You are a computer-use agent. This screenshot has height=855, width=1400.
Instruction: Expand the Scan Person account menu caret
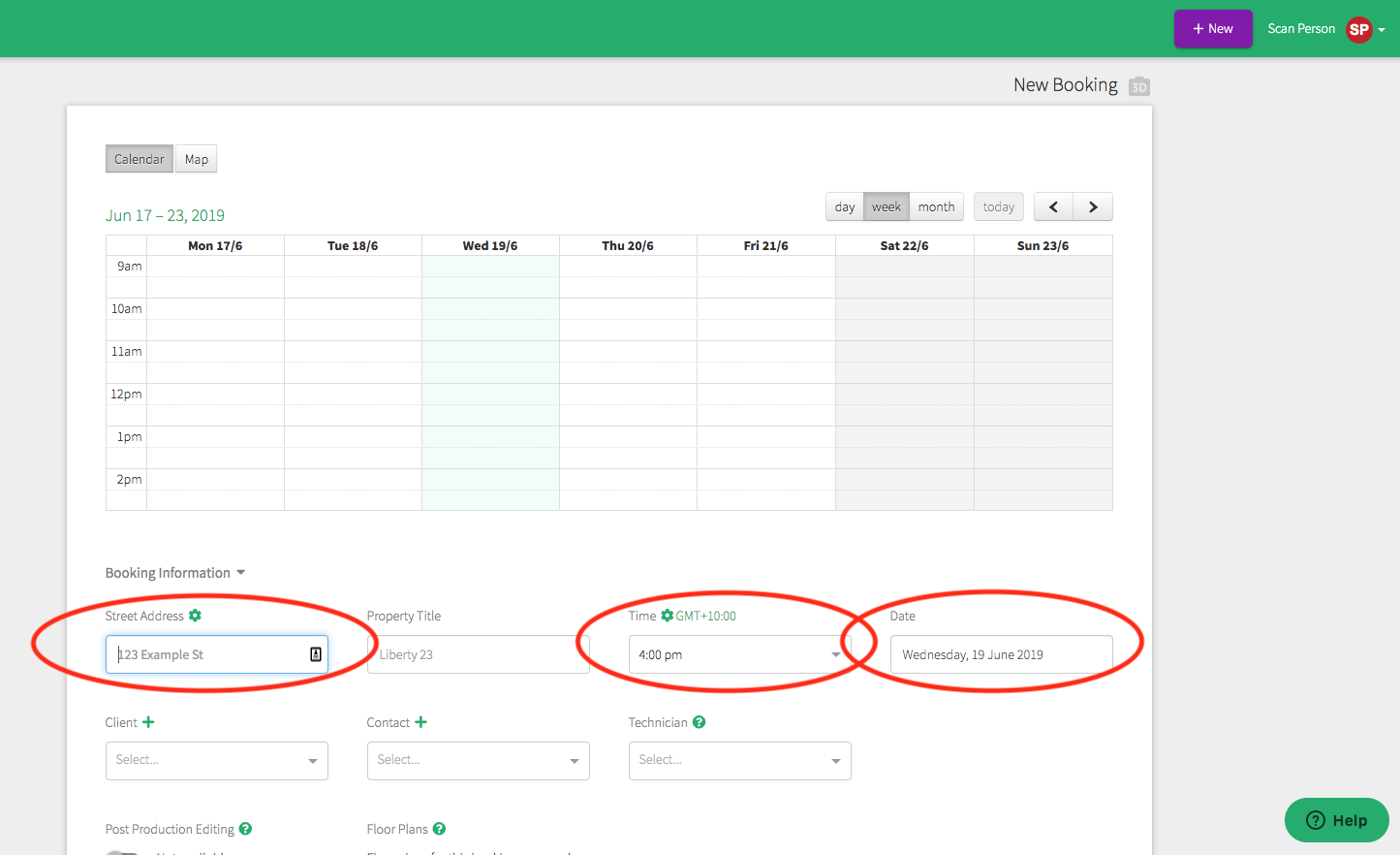point(1382,30)
